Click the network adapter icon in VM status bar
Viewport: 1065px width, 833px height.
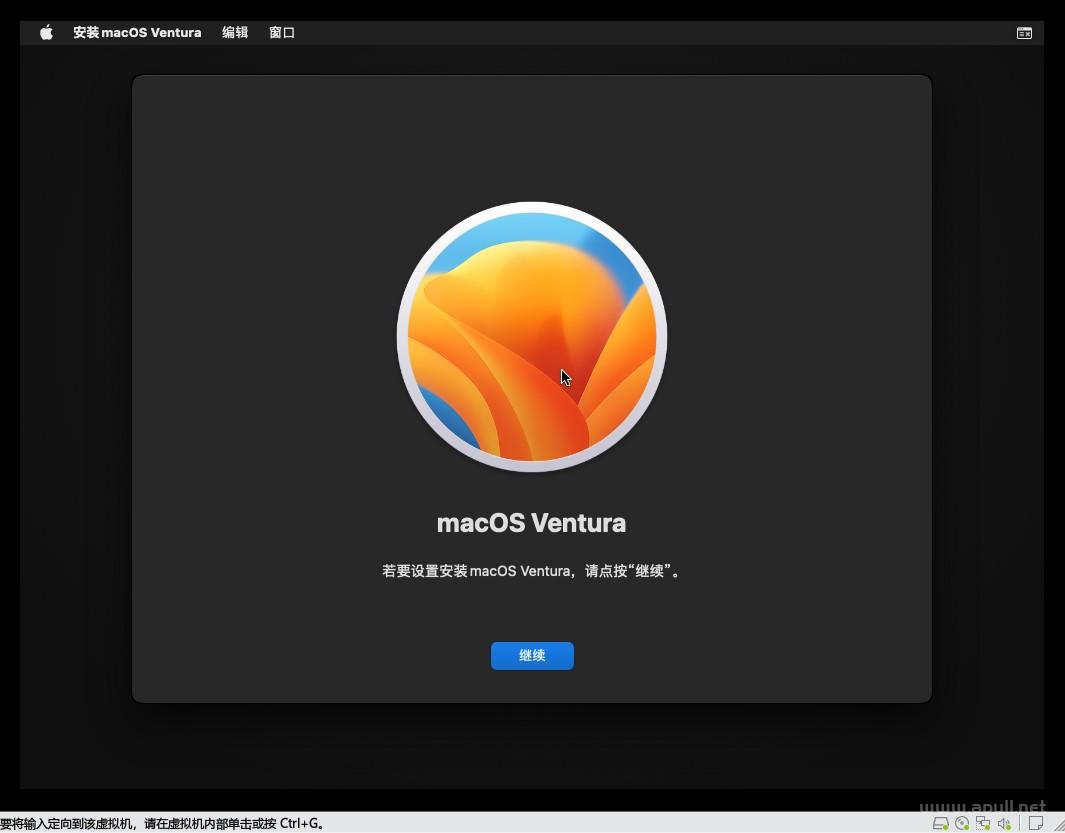[983, 823]
